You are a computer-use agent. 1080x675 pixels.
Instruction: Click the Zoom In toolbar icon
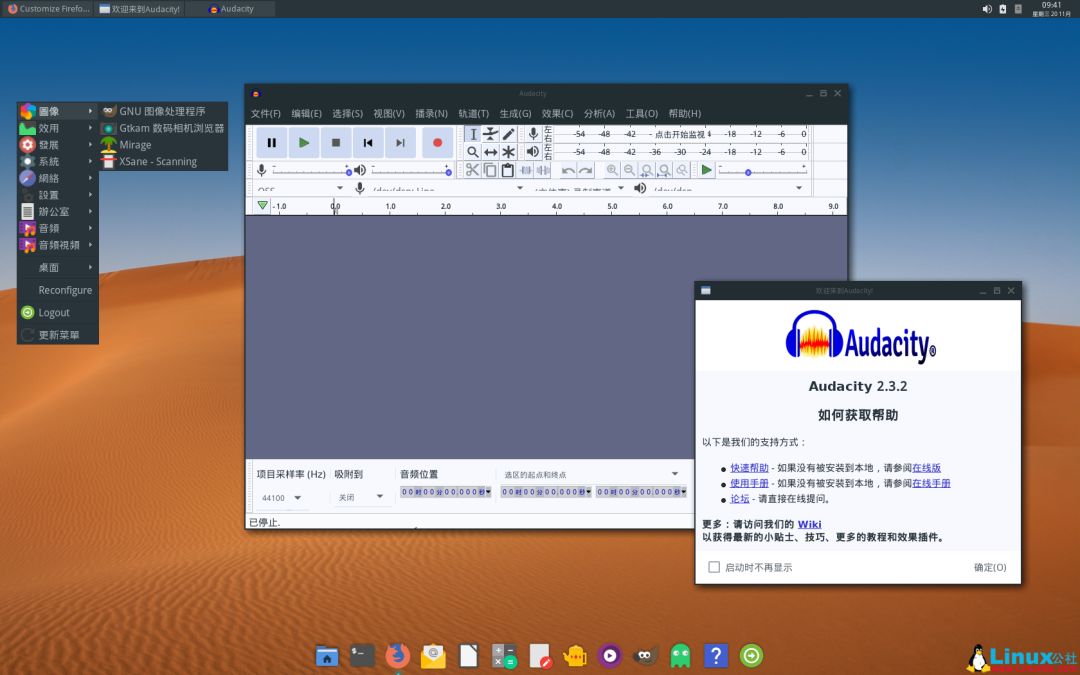click(611, 170)
